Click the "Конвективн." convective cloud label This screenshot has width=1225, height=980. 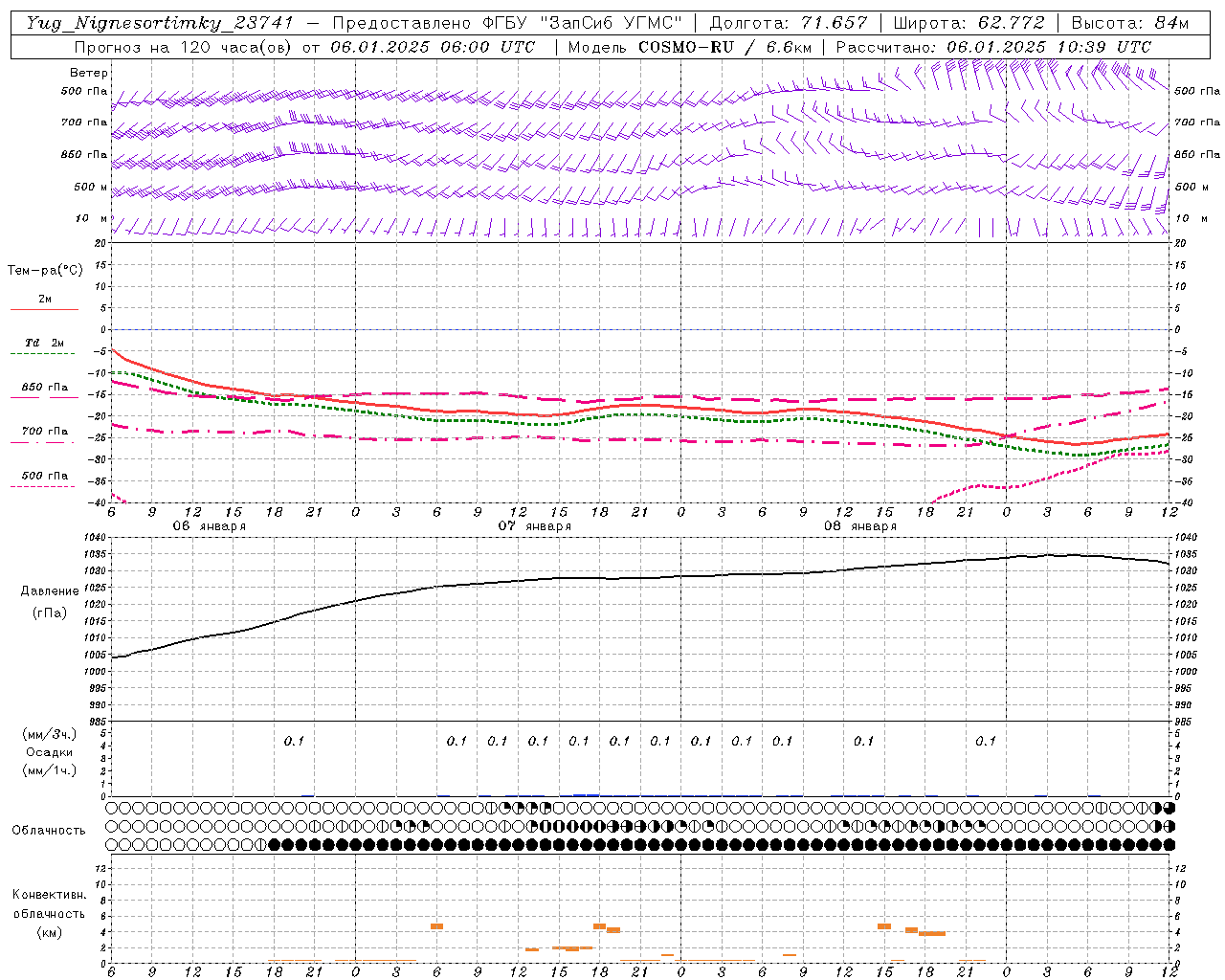49,895
